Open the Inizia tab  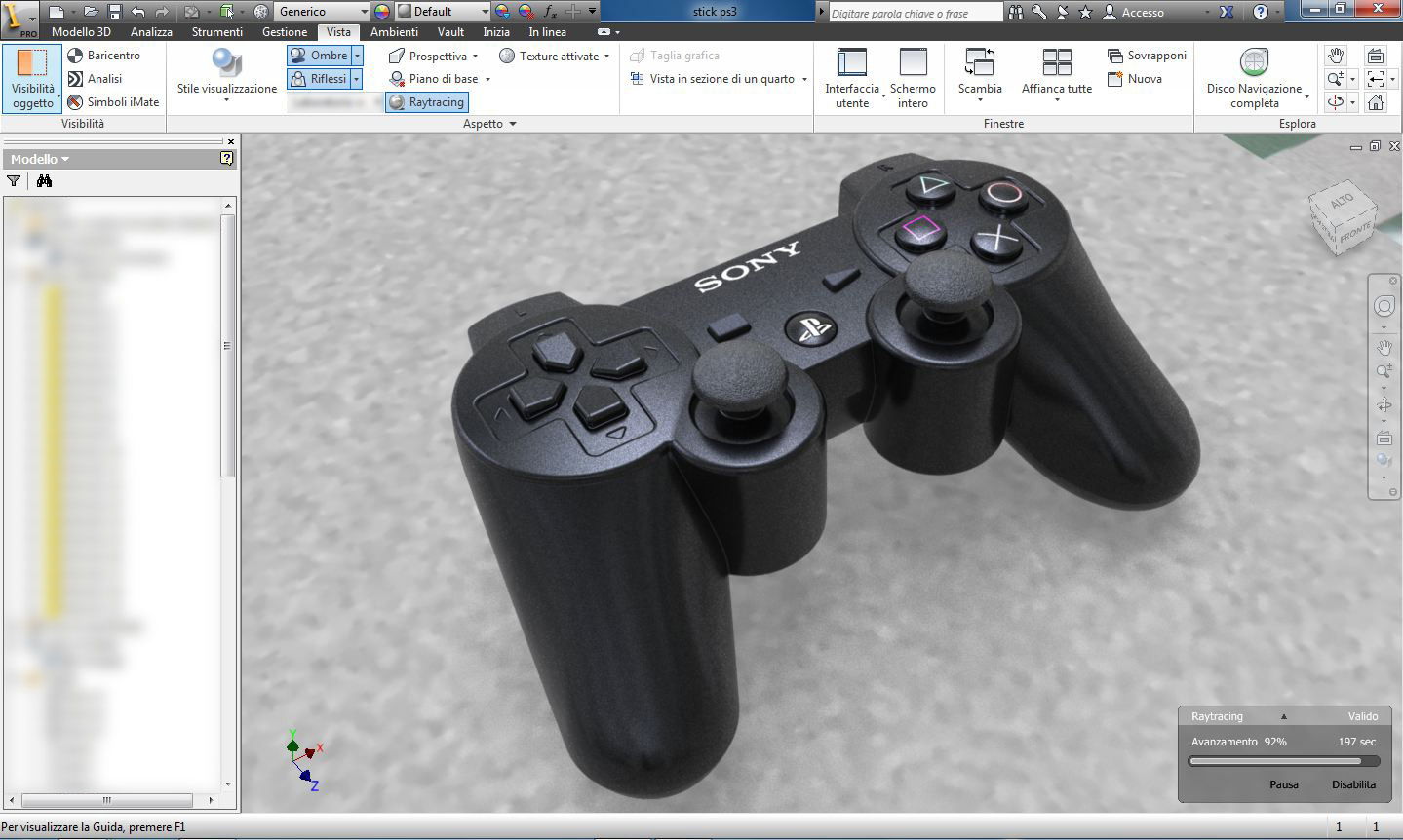[x=496, y=32]
